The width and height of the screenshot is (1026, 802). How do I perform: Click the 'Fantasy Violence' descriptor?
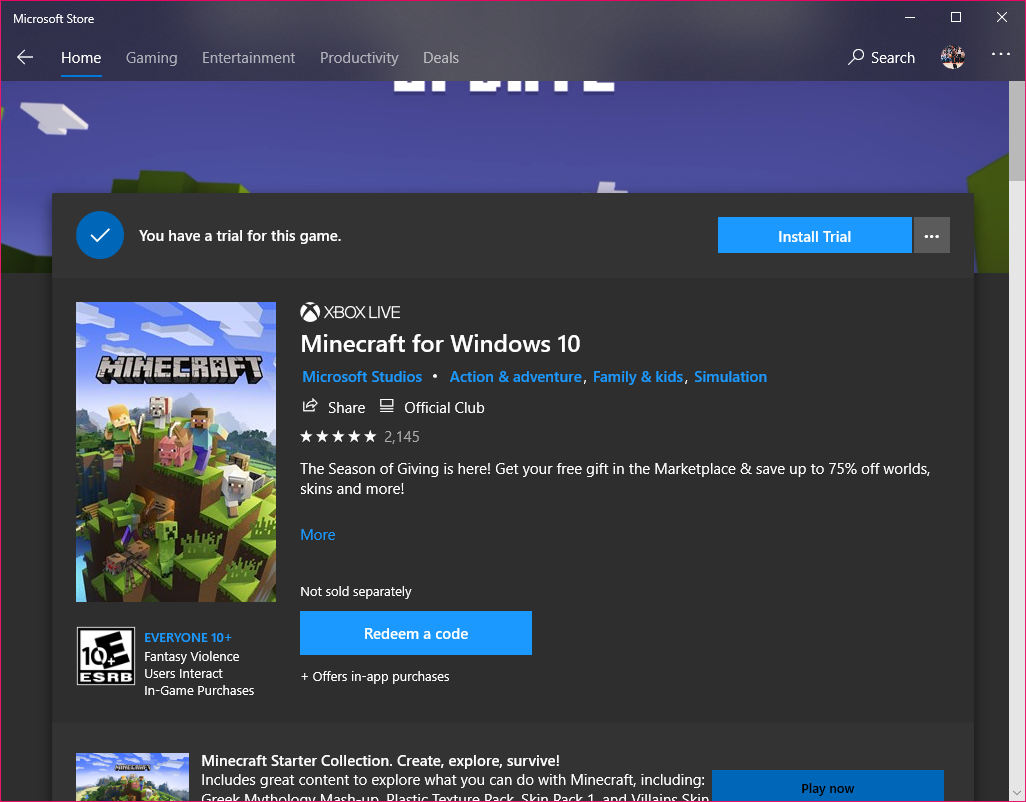coord(192,656)
